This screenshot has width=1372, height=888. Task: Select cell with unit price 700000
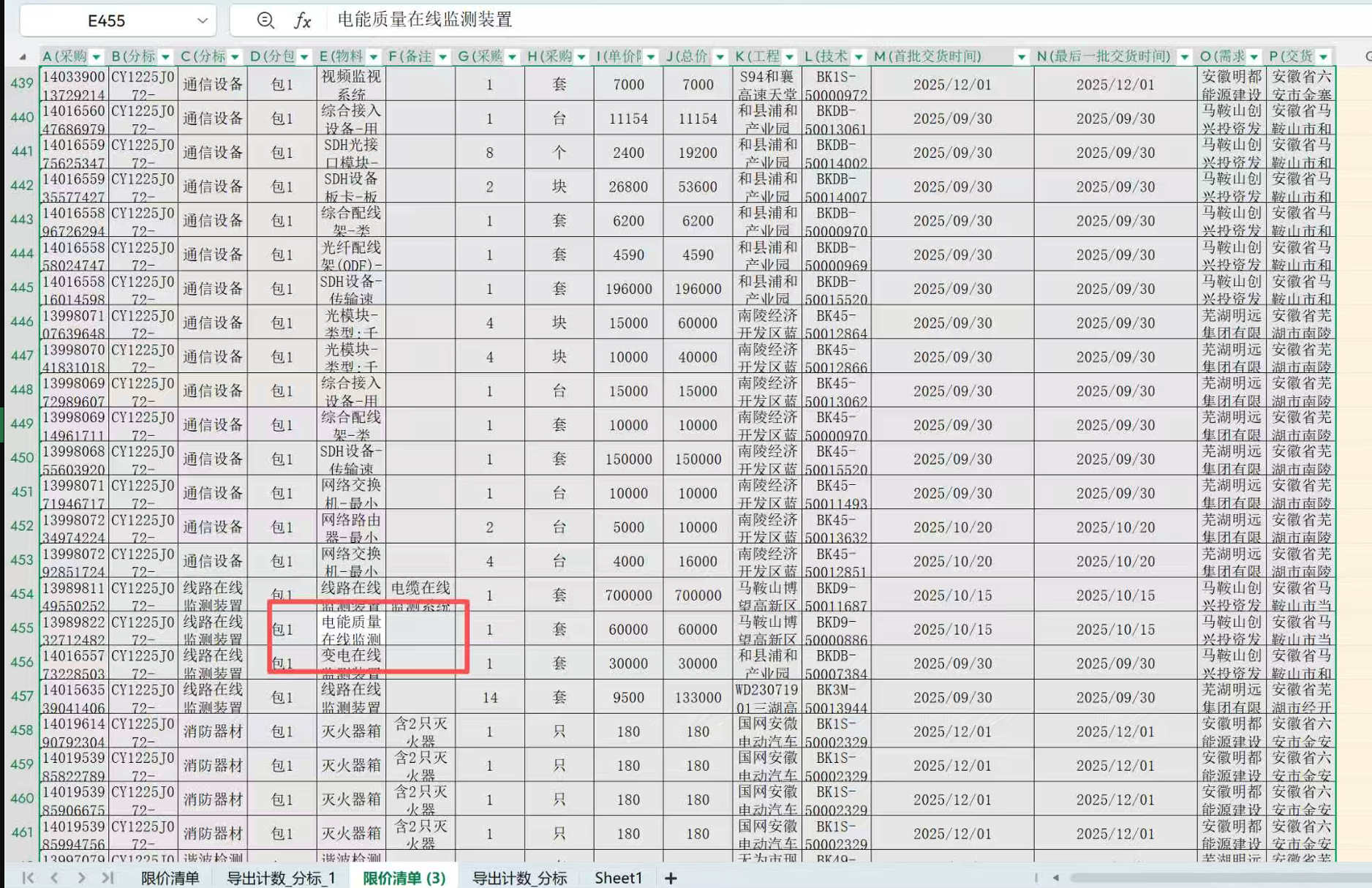pos(628,595)
